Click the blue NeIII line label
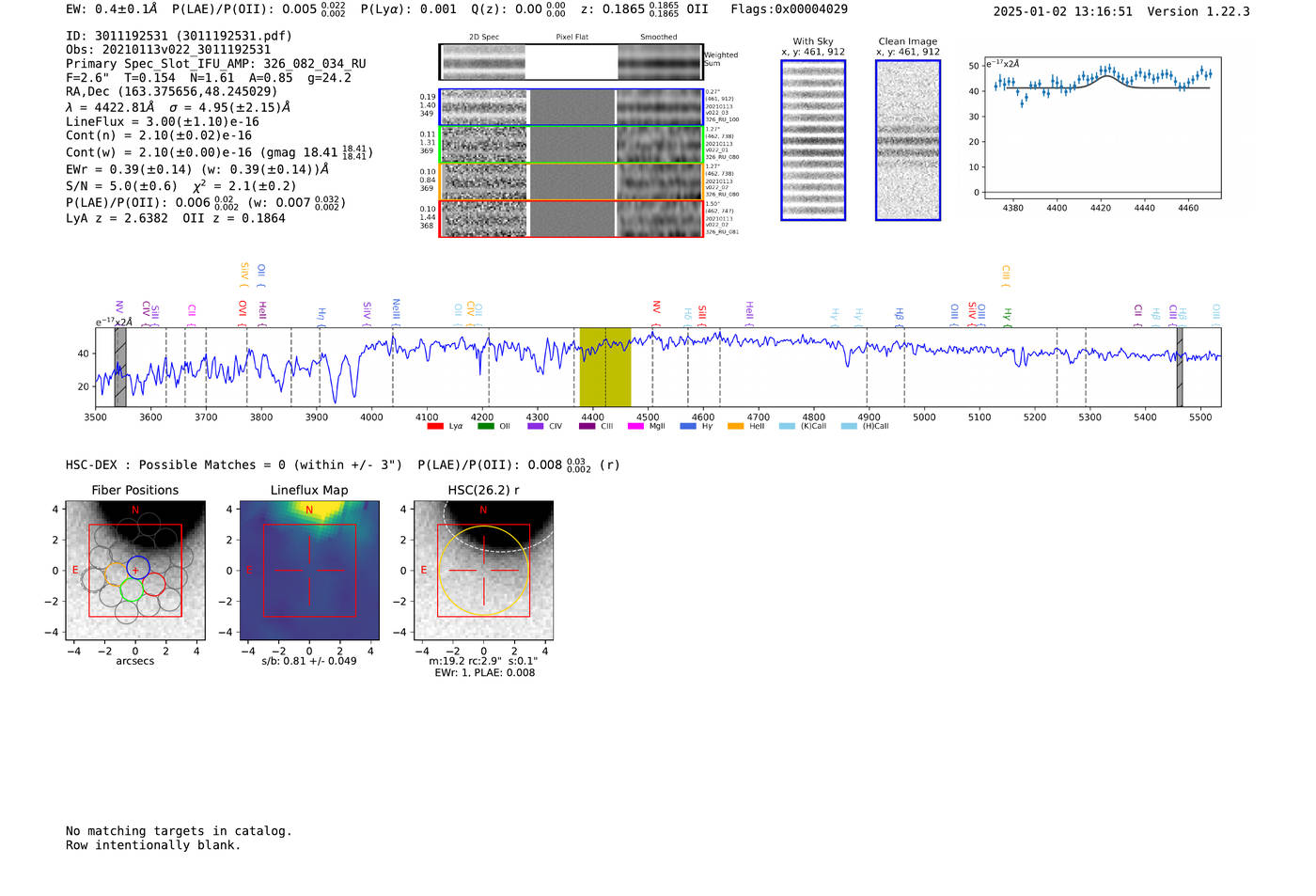 [x=397, y=312]
